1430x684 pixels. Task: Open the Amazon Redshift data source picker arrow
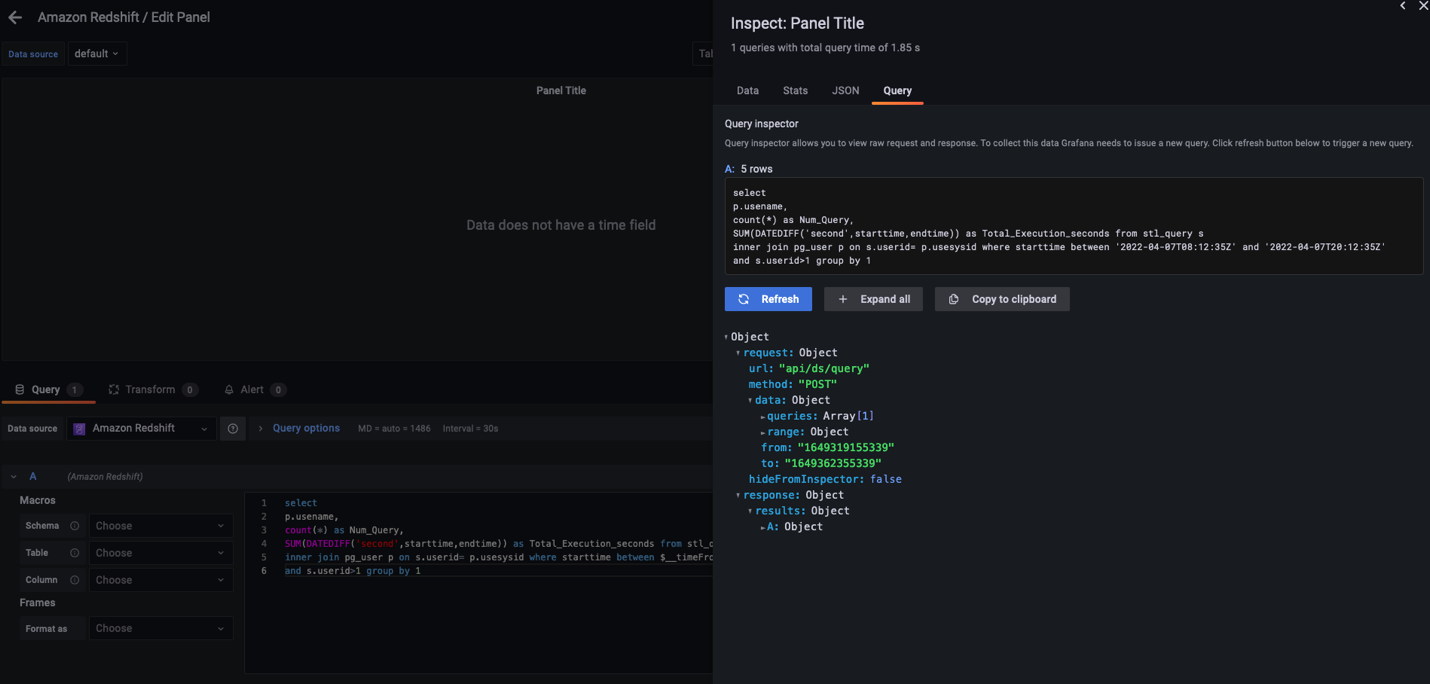pos(204,429)
